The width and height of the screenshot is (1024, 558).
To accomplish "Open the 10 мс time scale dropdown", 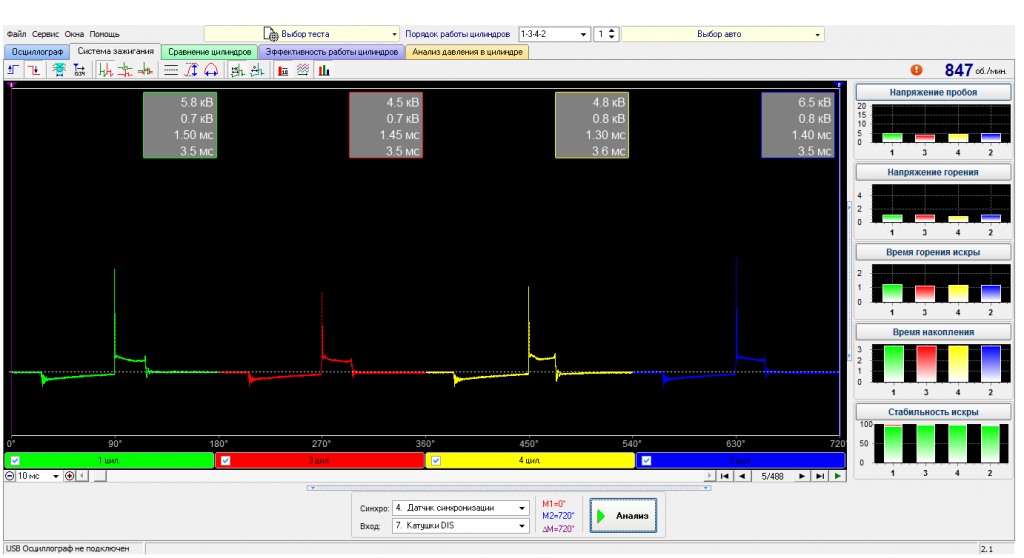I will pyautogui.click(x=38, y=476).
